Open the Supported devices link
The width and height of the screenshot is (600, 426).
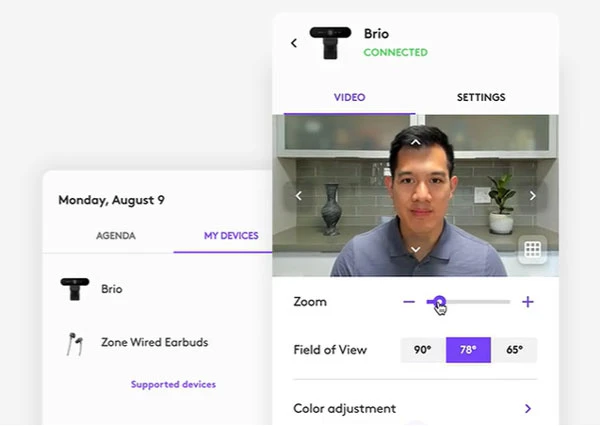173,384
